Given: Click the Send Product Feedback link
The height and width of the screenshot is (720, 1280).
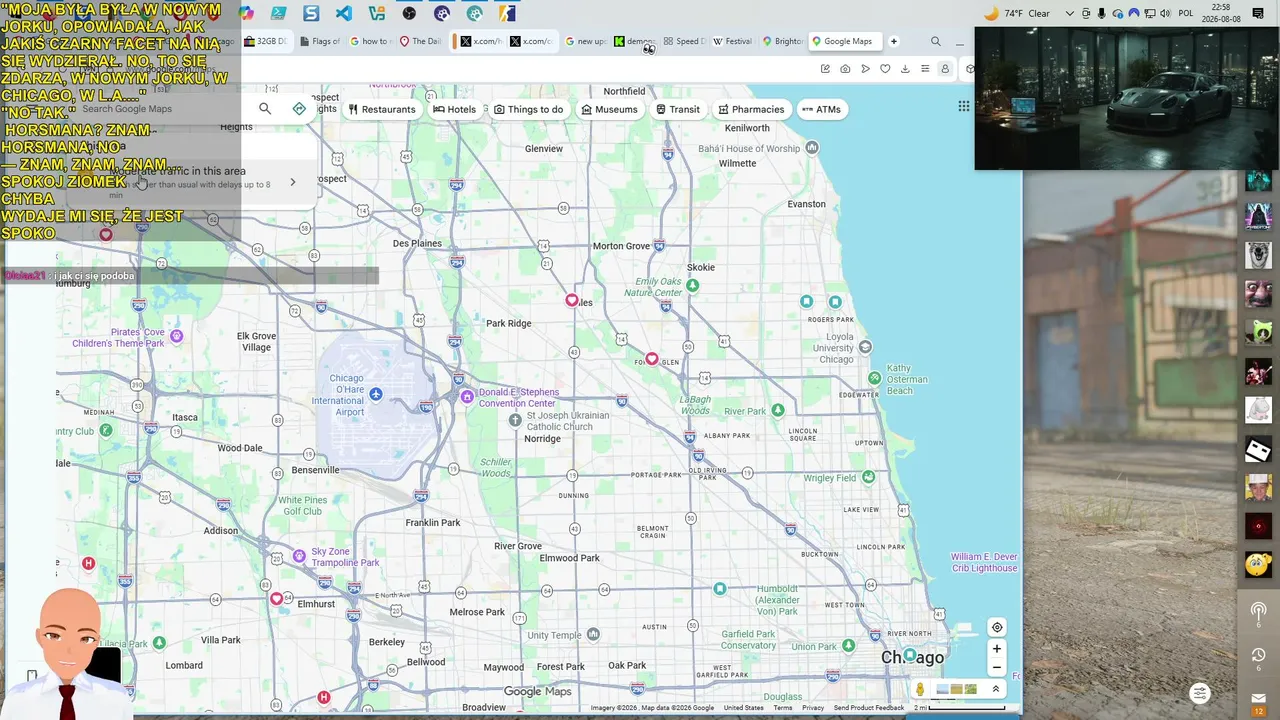Looking at the screenshot, I should coord(869,708).
